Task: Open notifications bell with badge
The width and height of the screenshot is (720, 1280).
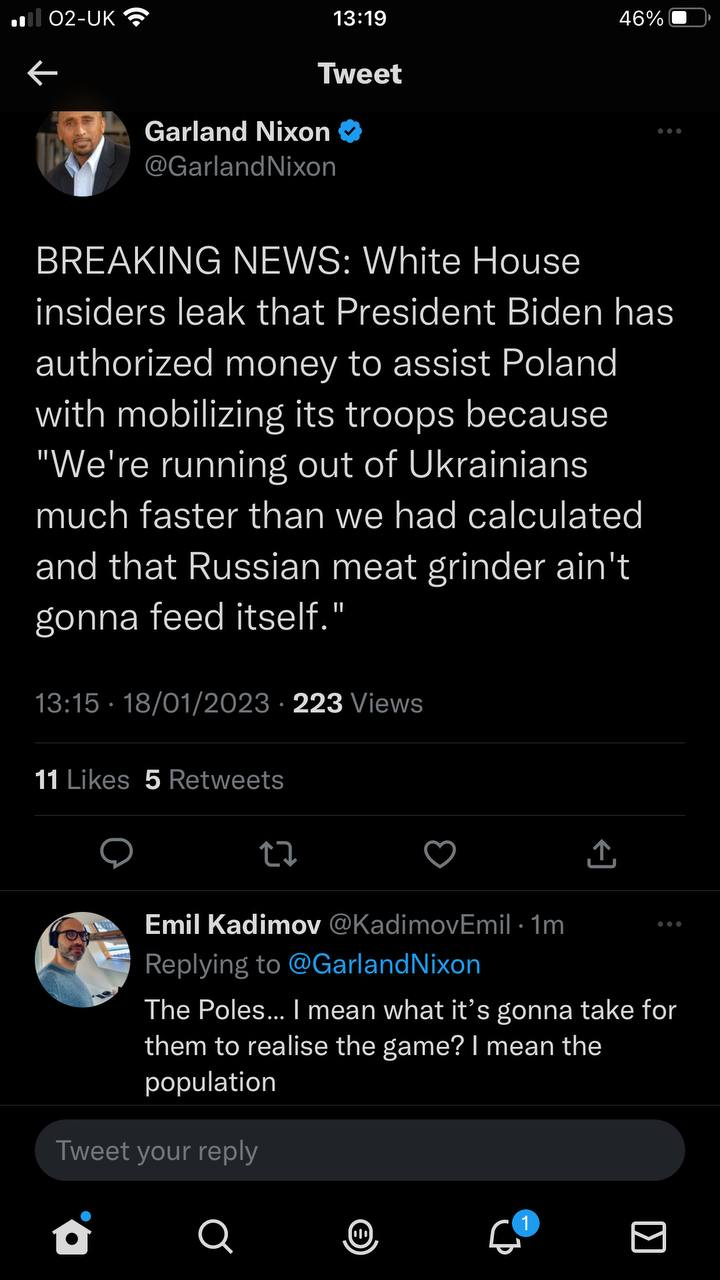Action: click(505, 1236)
